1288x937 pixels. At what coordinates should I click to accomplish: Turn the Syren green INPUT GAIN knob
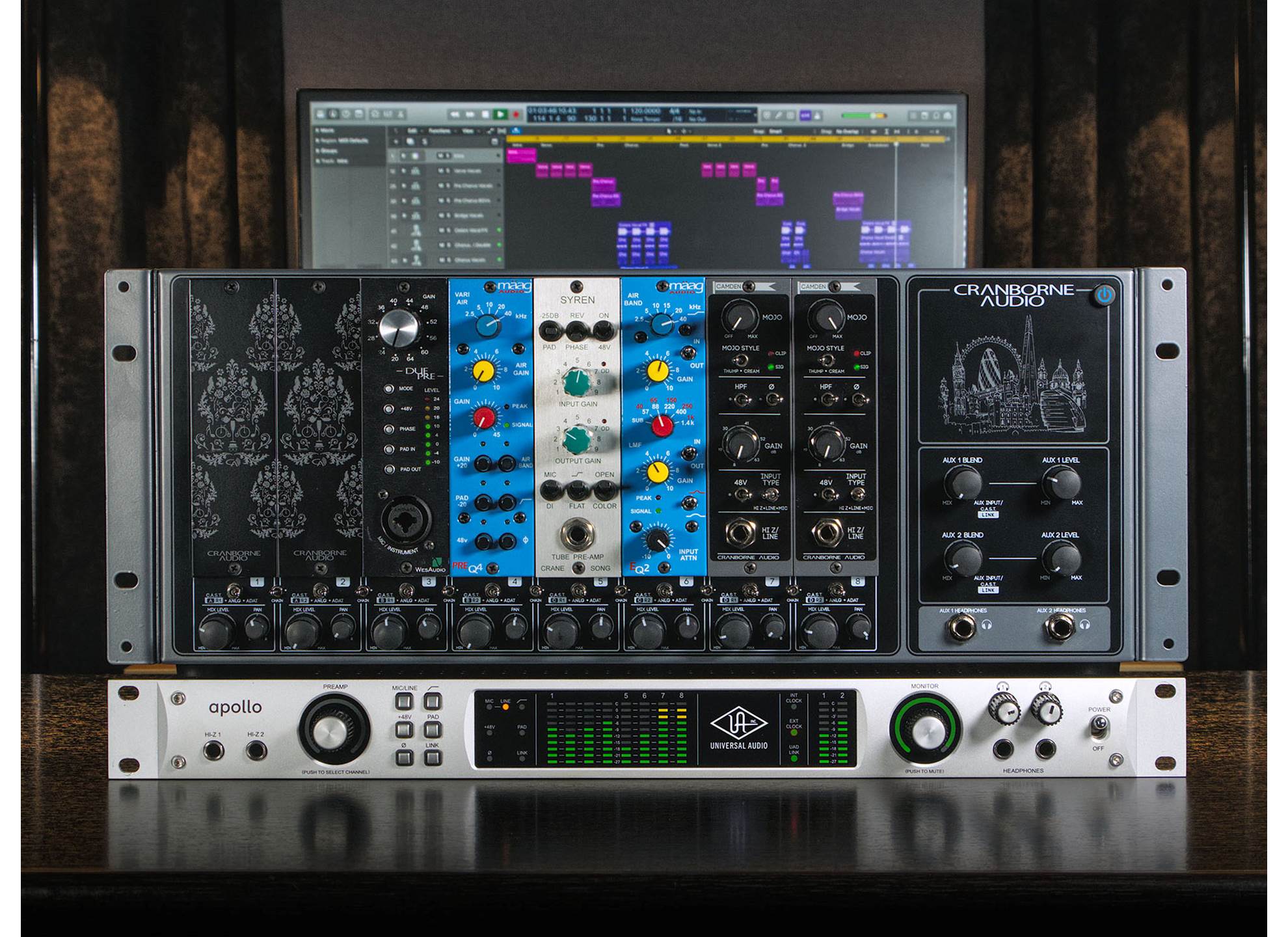(x=576, y=382)
